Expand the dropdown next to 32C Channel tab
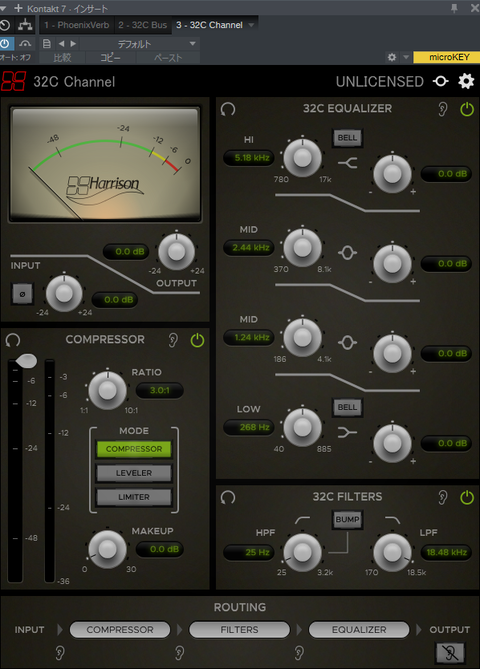Image resolution: width=480 pixels, height=669 pixels. 251,25
